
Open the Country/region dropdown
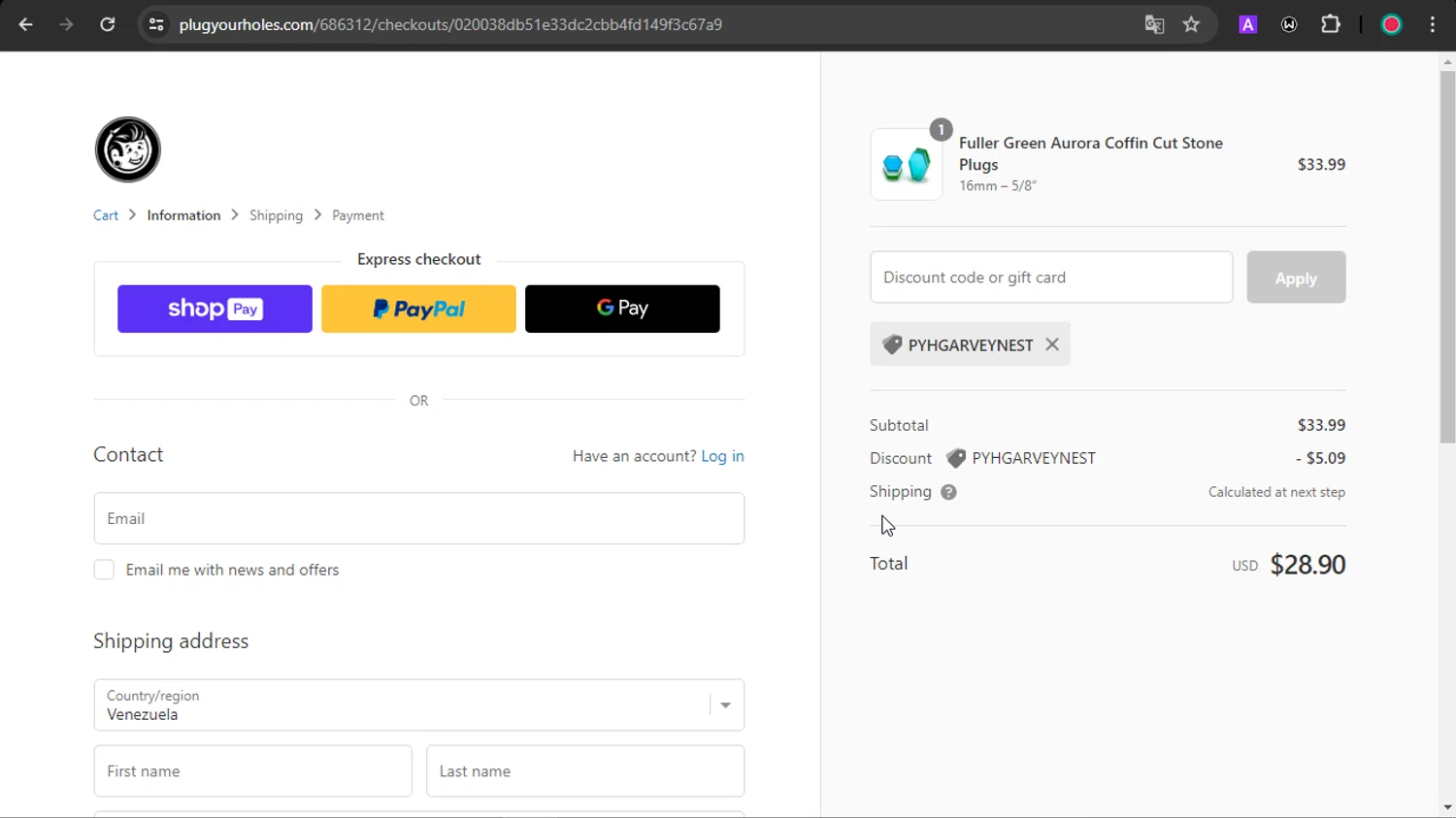coord(419,704)
